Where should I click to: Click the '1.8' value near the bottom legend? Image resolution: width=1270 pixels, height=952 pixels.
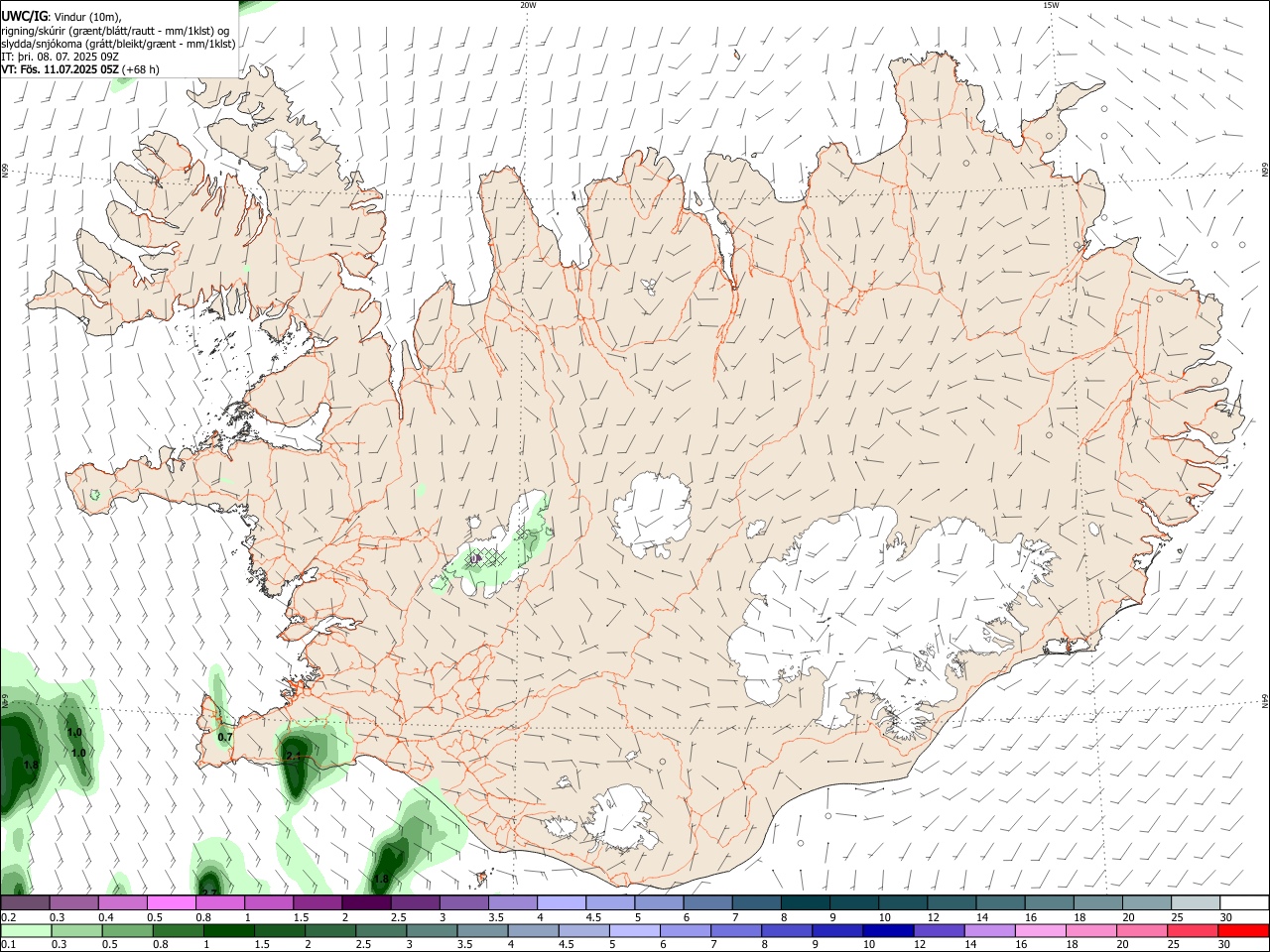pyautogui.click(x=381, y=880)
